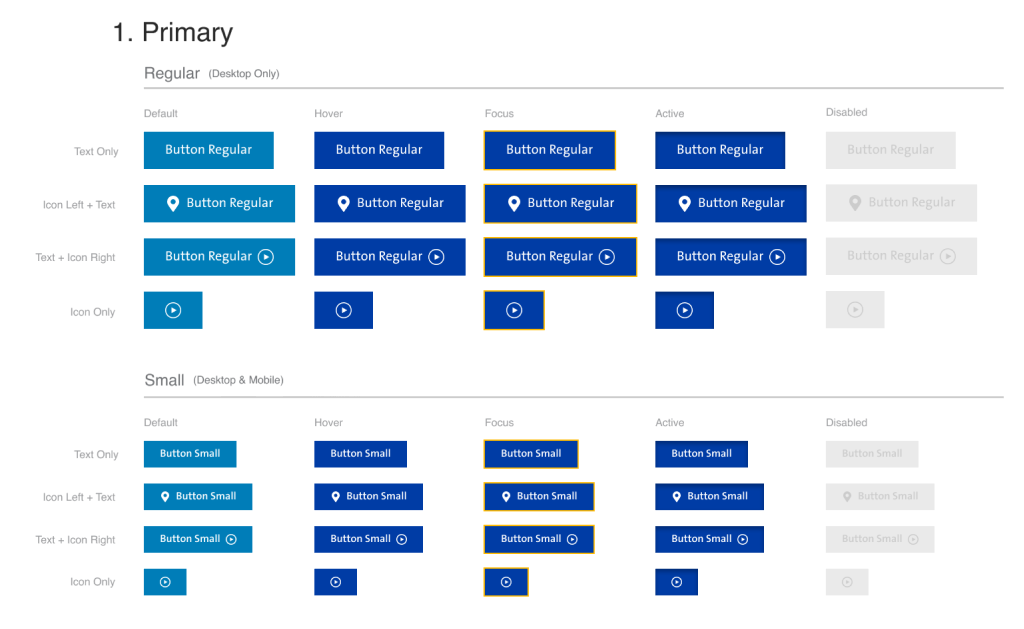This screenshot has width=1024, height=629.
Task: Click the Regular Hover icon-only play button
Action: [344, 310]
